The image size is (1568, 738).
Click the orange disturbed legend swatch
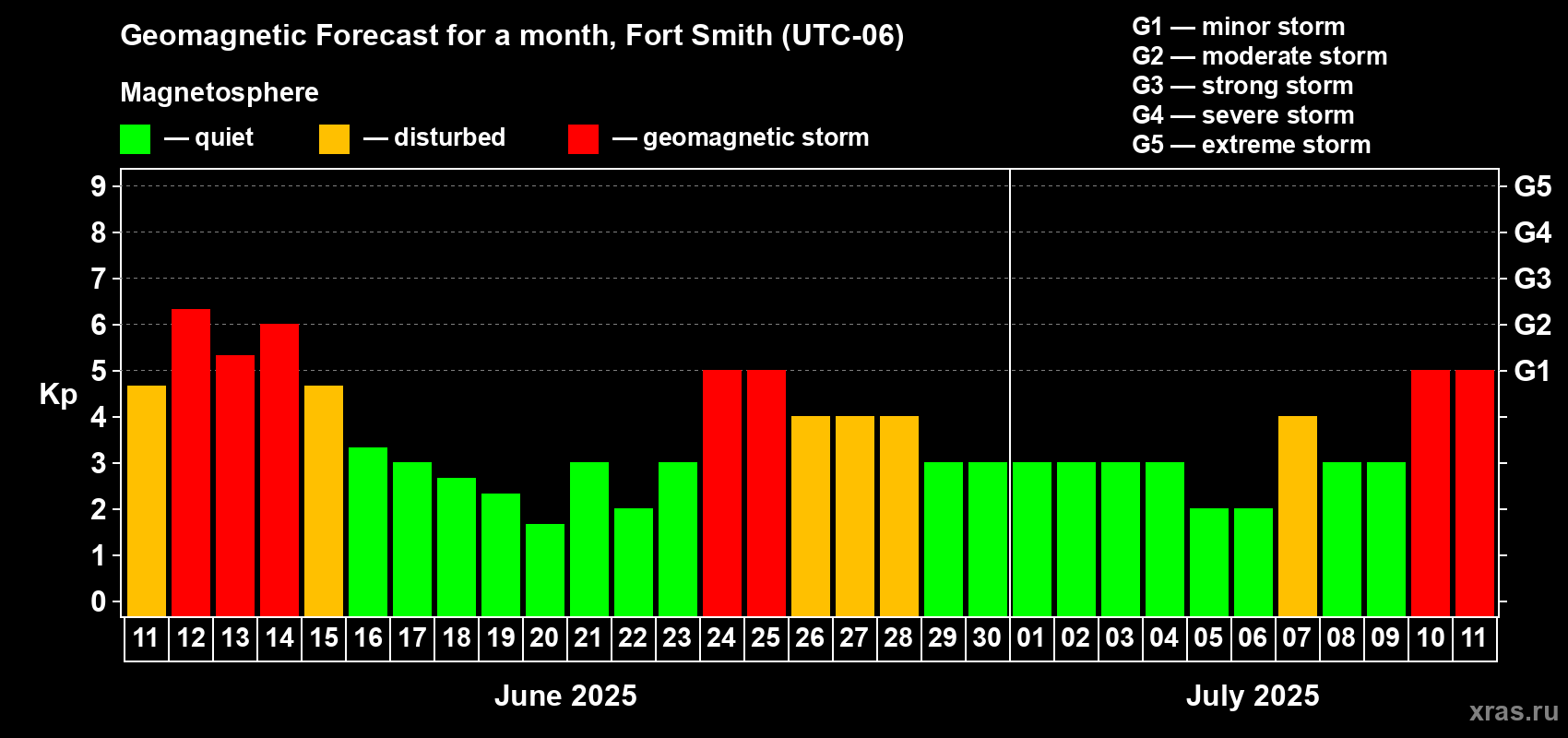click(x=335, y=139)
